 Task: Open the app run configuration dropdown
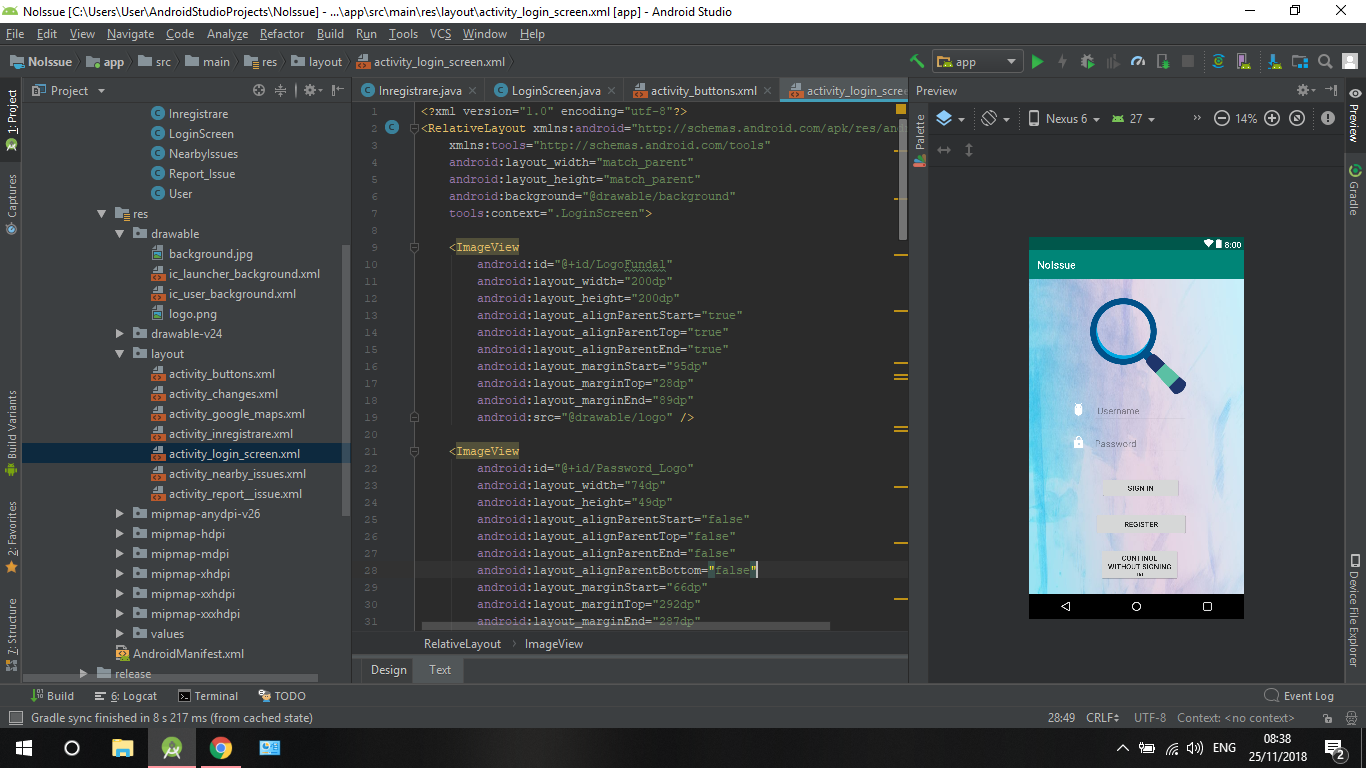click(978, 62)
